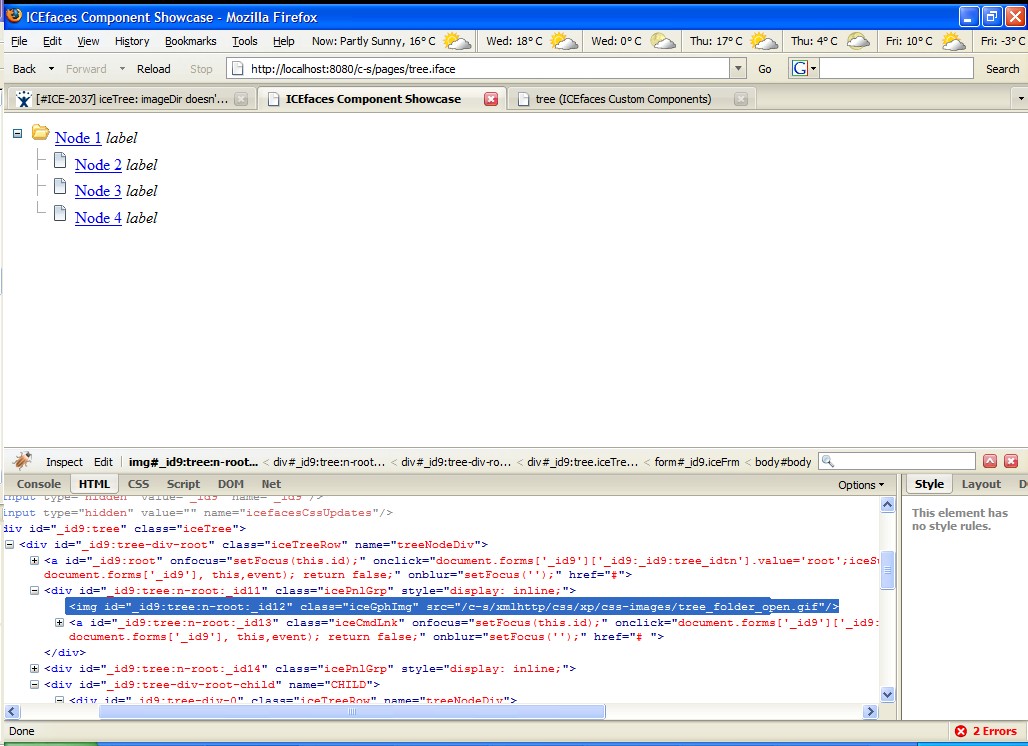Click the Edit button in Firebug
The width and height of the screenshot is (1028, 746).
(103, 461)
